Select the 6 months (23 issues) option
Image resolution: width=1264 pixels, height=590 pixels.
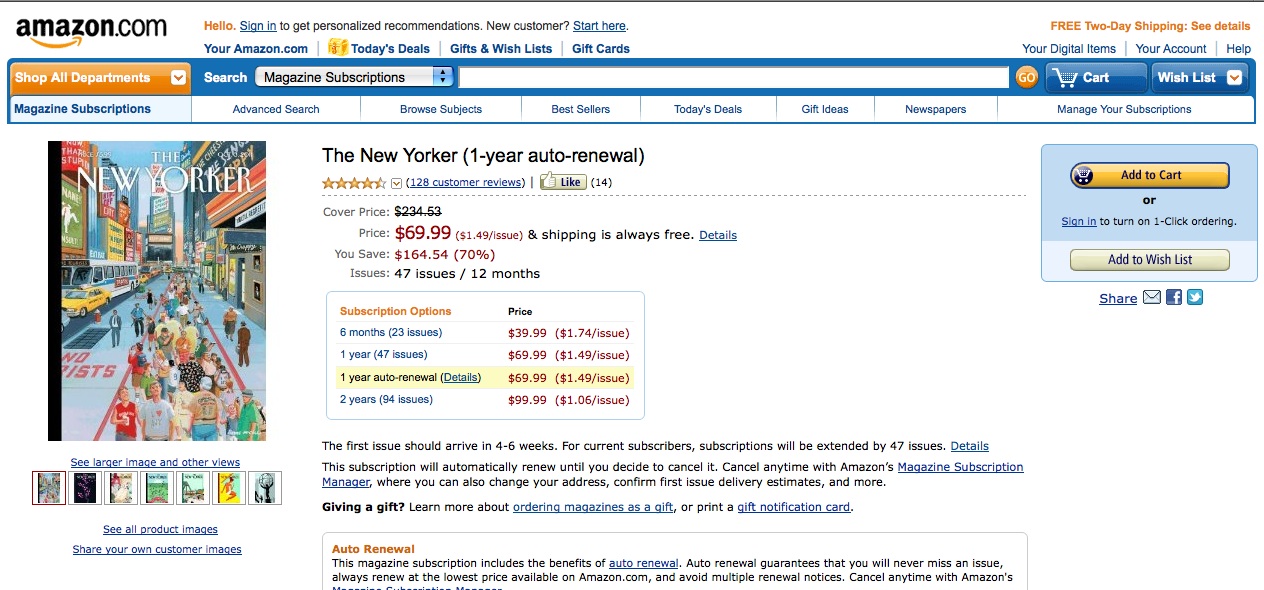click(x=391, y=332)
